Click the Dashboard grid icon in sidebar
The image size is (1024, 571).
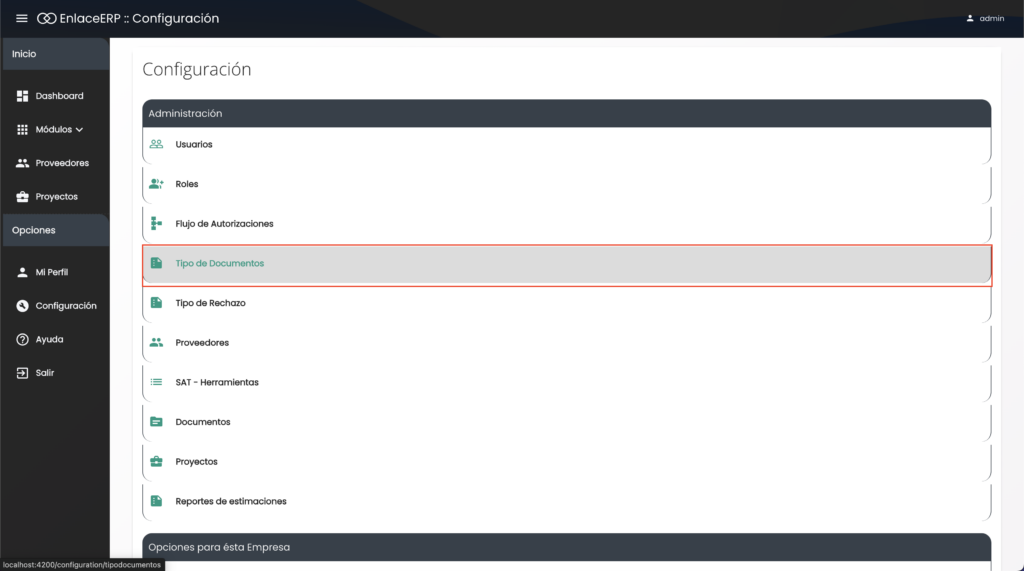[x=22, y=96]
